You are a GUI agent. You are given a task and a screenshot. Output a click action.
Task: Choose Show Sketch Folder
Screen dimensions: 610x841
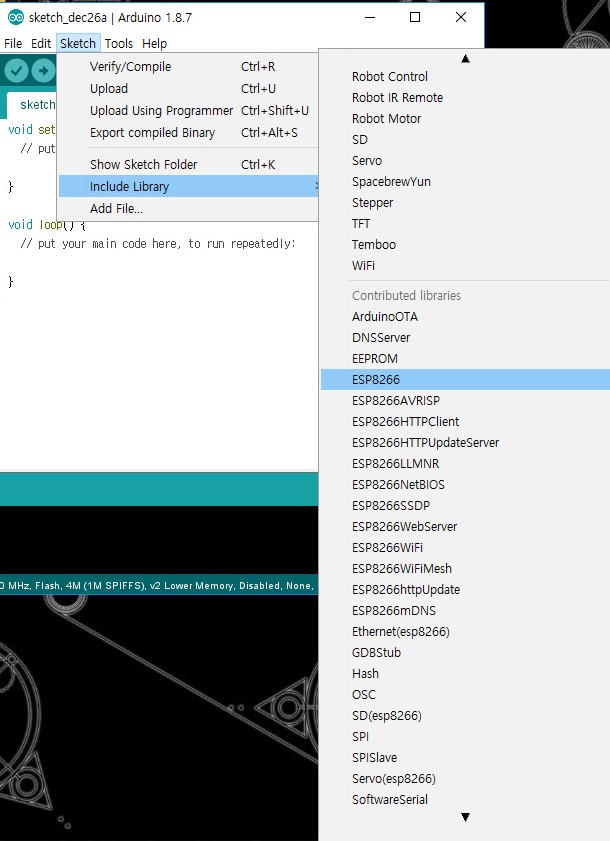pyautogui.click(x=143, y=164)
